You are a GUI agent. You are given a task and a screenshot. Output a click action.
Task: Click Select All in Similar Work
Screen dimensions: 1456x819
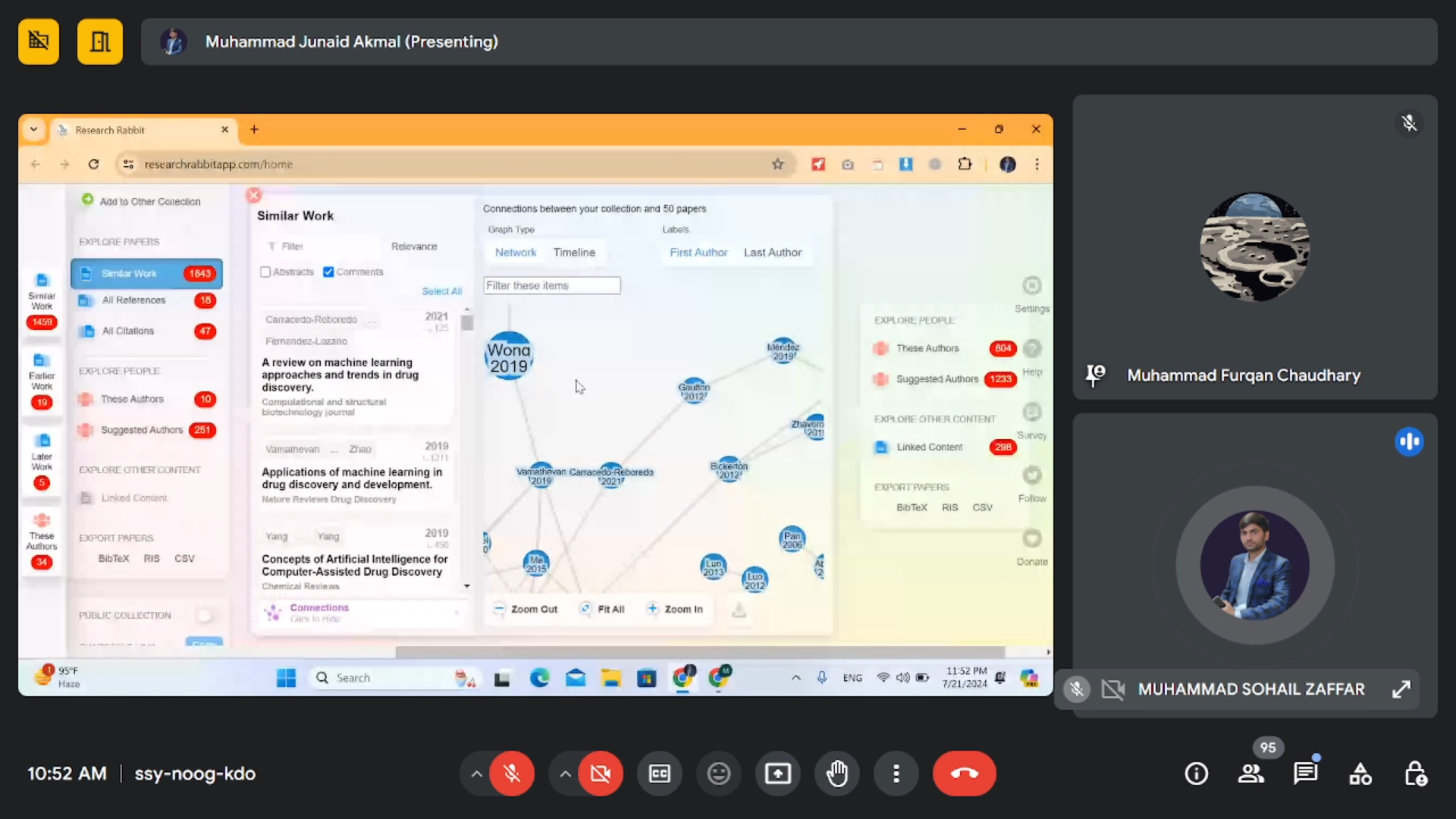tap(441, 291)
